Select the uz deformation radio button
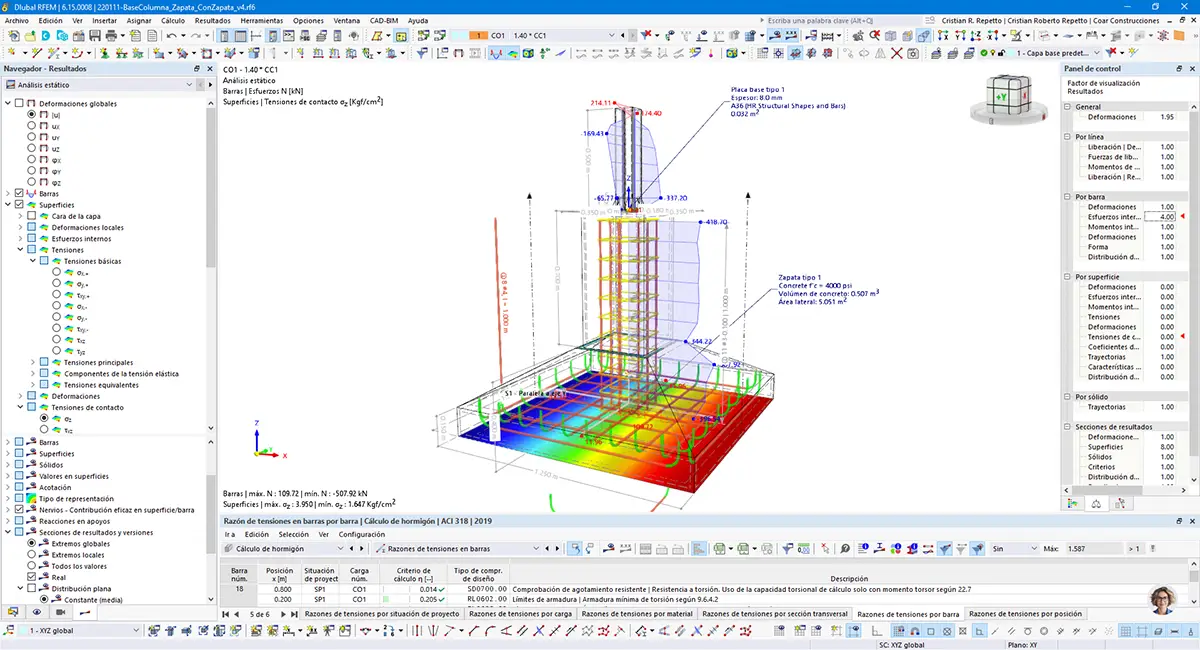The image size is (1200, 650). point(32,148)
